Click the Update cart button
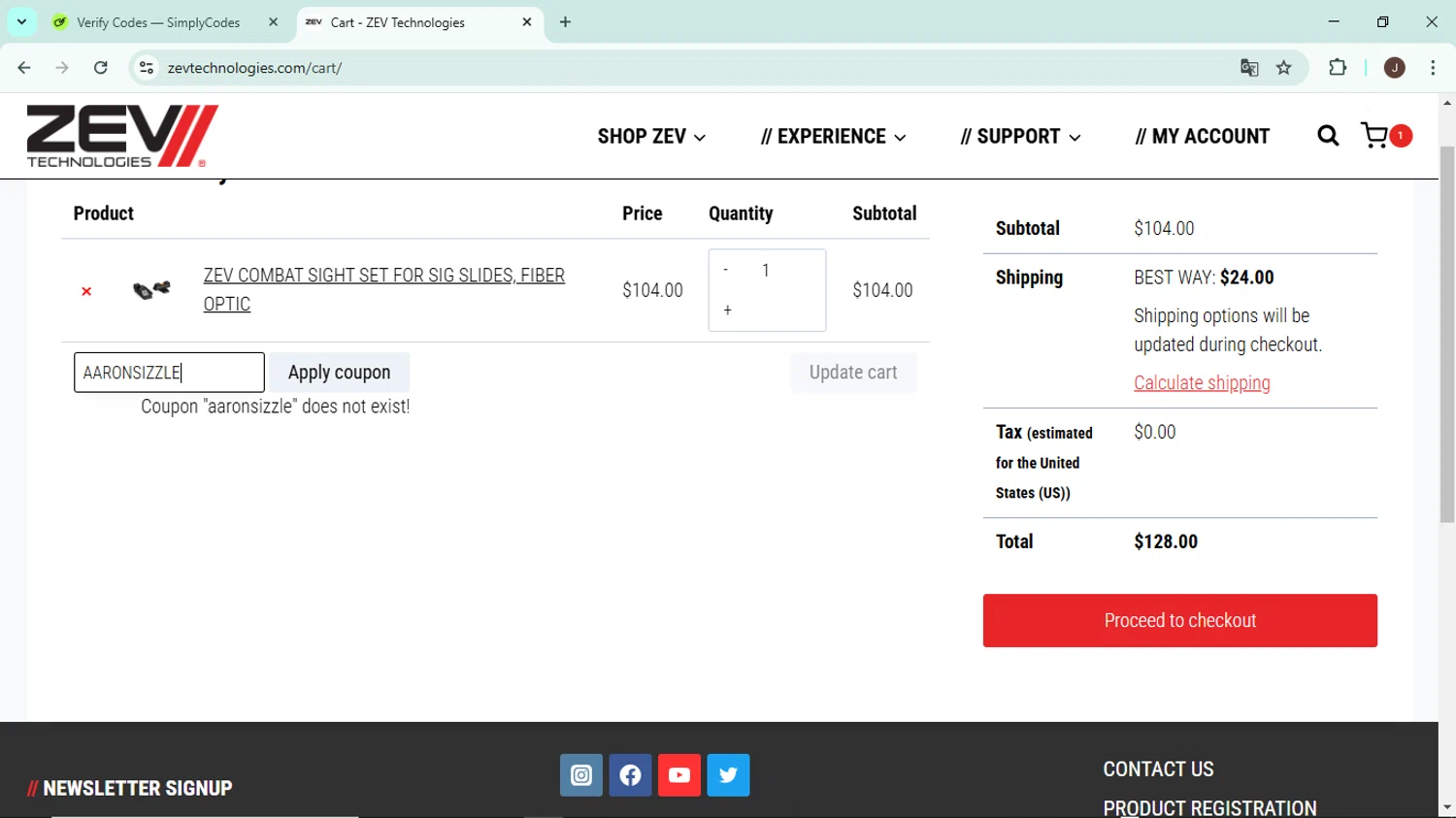Image resolution: width=1456 pixels, height=818 pixels. pyautogui.click(x=853, y=373)
